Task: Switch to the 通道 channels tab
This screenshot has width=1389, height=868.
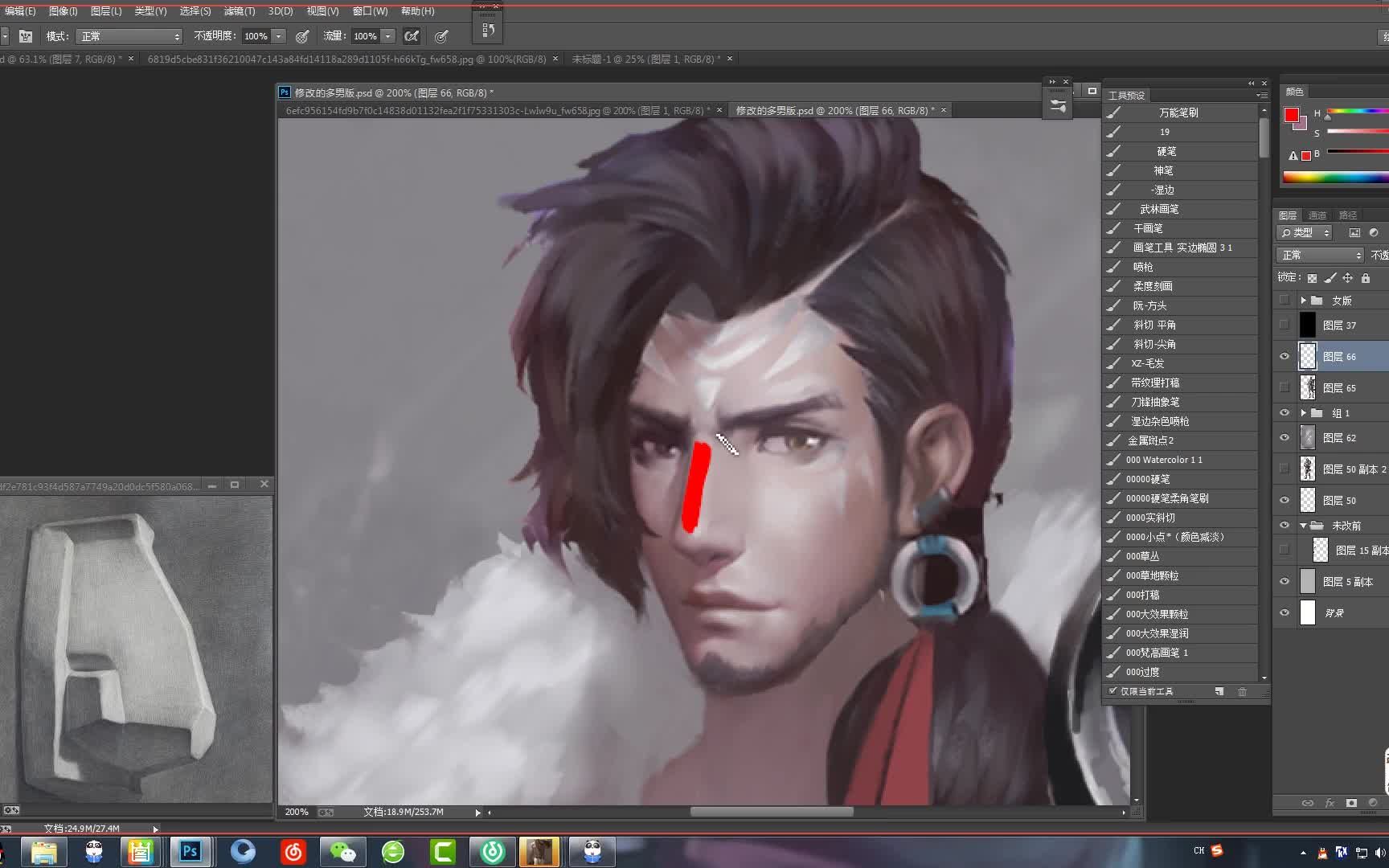Action: point(1317,215)
